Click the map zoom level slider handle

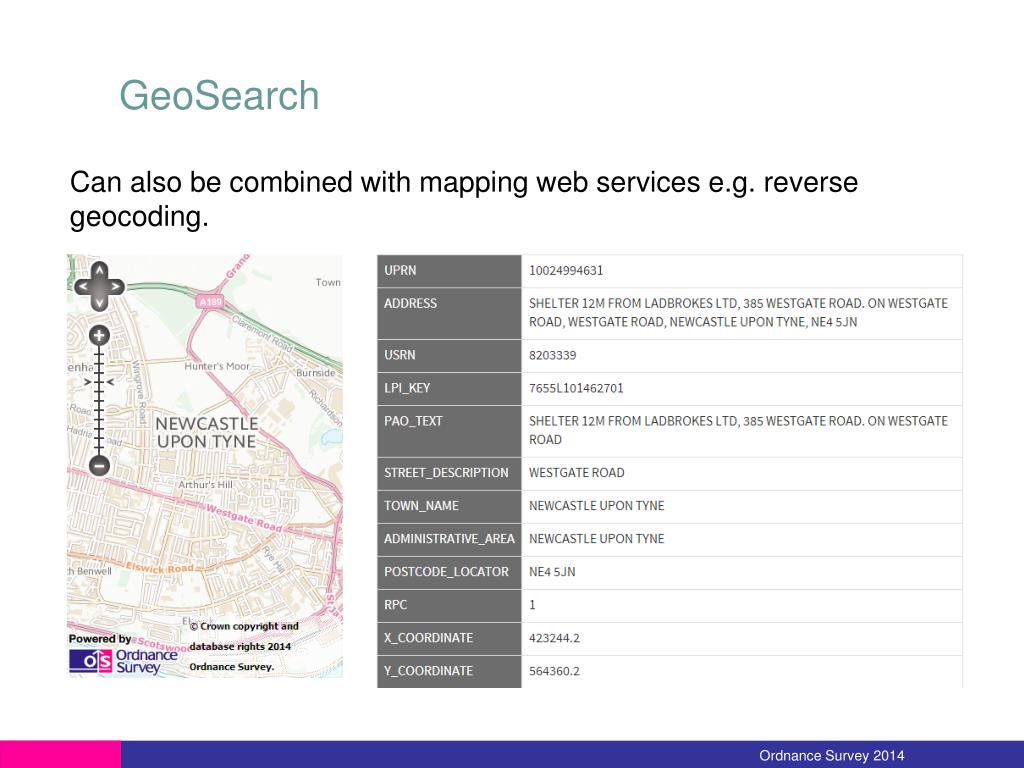99,381
